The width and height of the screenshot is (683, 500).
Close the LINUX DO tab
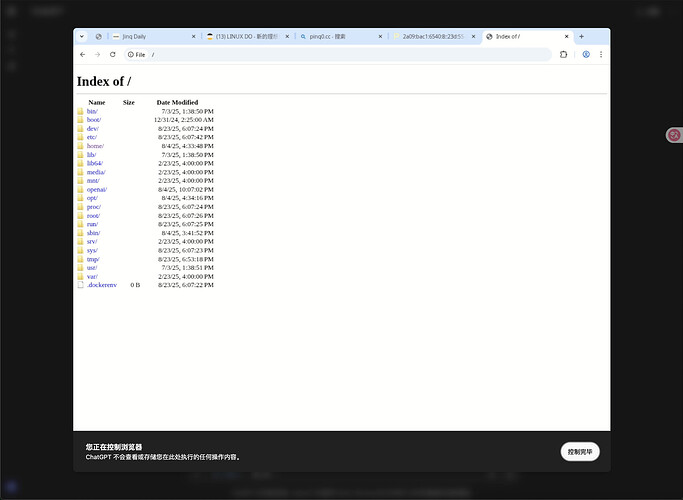tap(287, 37)
